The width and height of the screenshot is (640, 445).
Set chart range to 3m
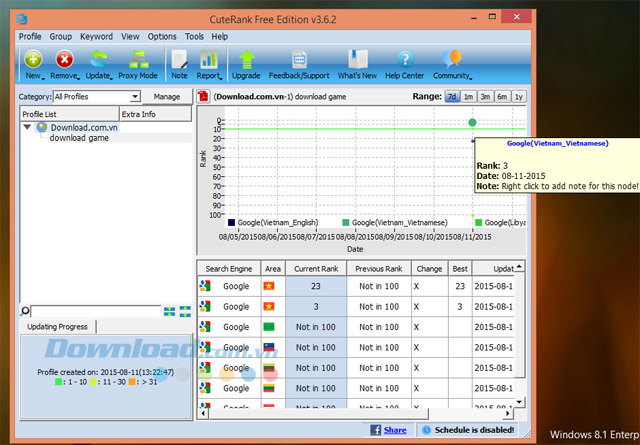click(x=485, y=97)
